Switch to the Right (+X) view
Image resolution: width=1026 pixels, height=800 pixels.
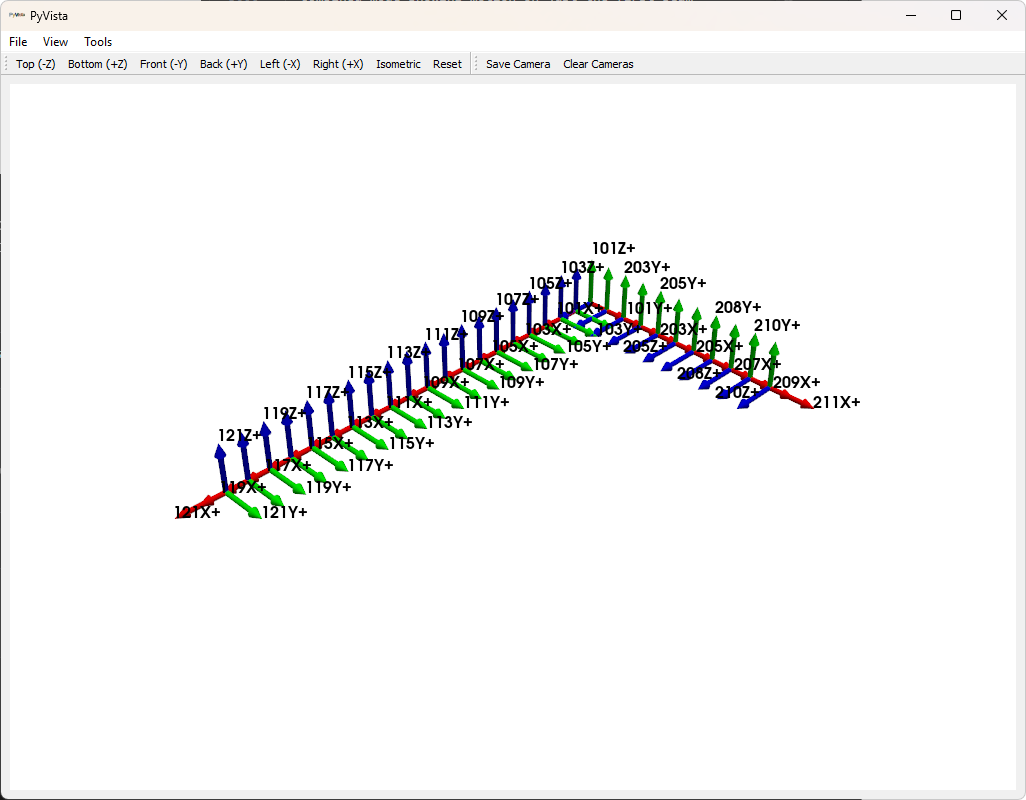pos(337,63)
